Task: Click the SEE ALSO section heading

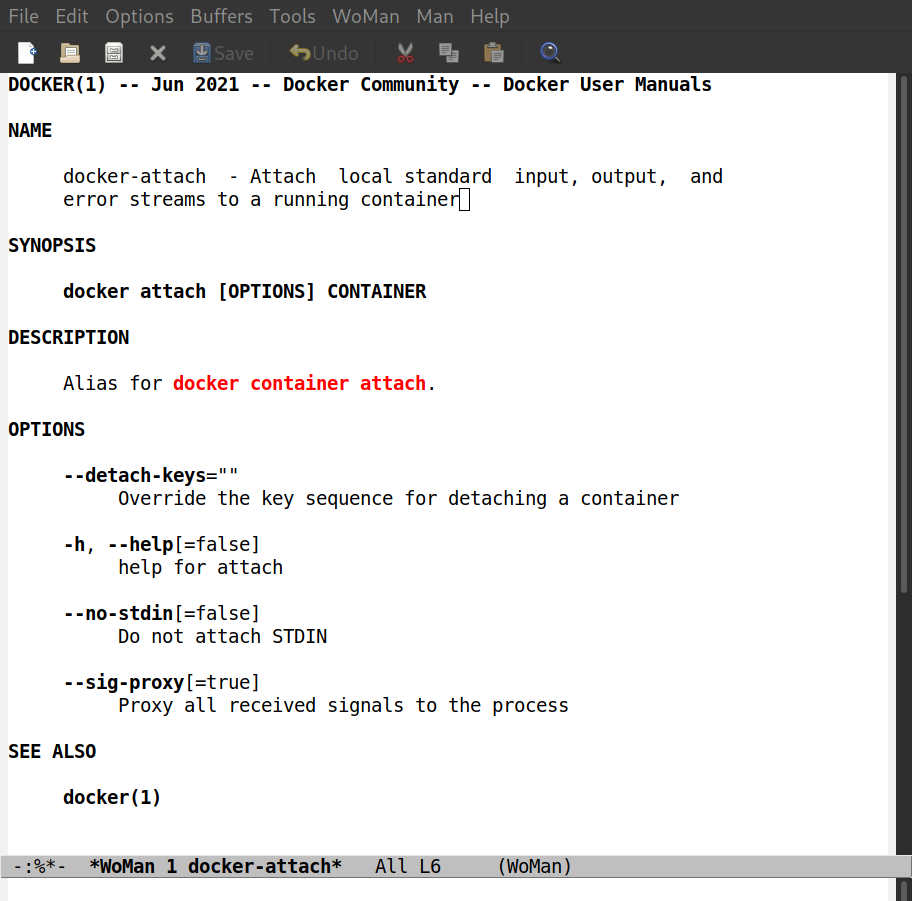Action: (52, 752)
